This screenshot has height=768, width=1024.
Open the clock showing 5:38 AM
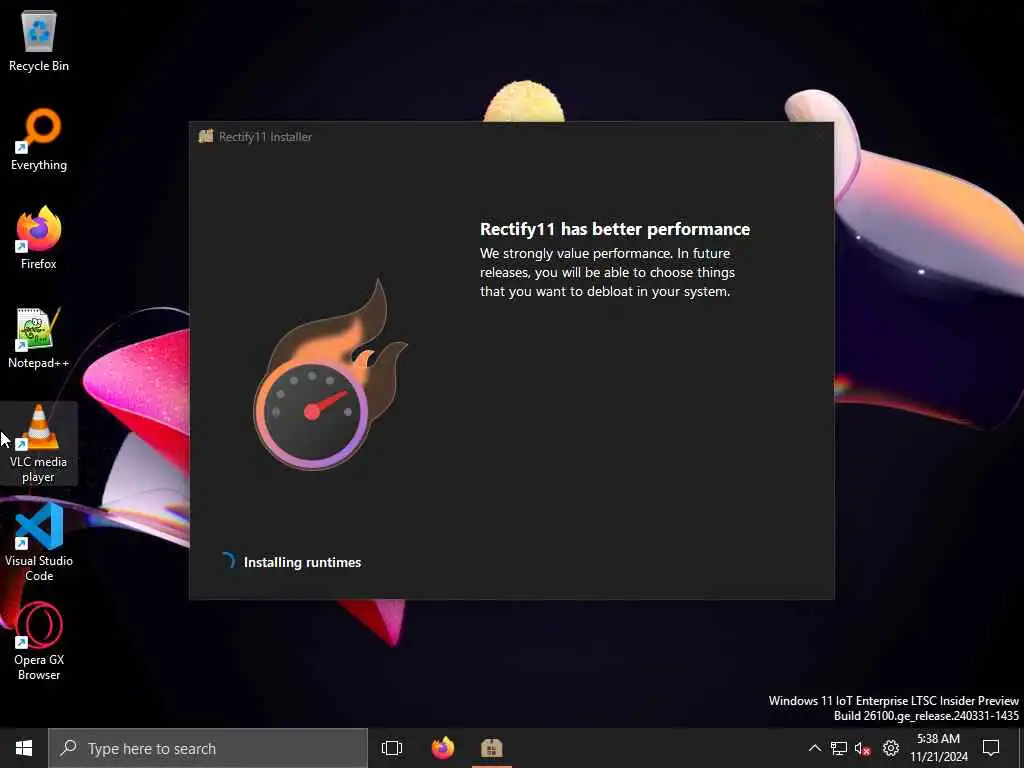pyautogui.click(x=939, y=748)
